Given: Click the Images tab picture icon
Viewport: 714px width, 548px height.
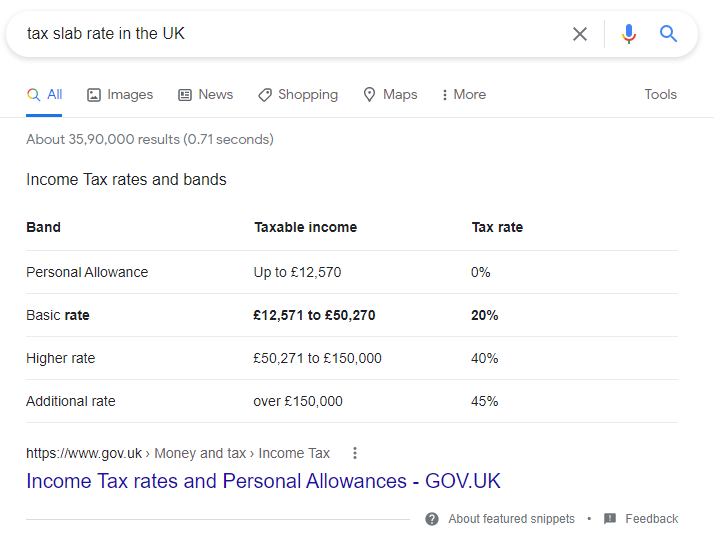Looking at the screenshot, I should (x=94, y=95).
